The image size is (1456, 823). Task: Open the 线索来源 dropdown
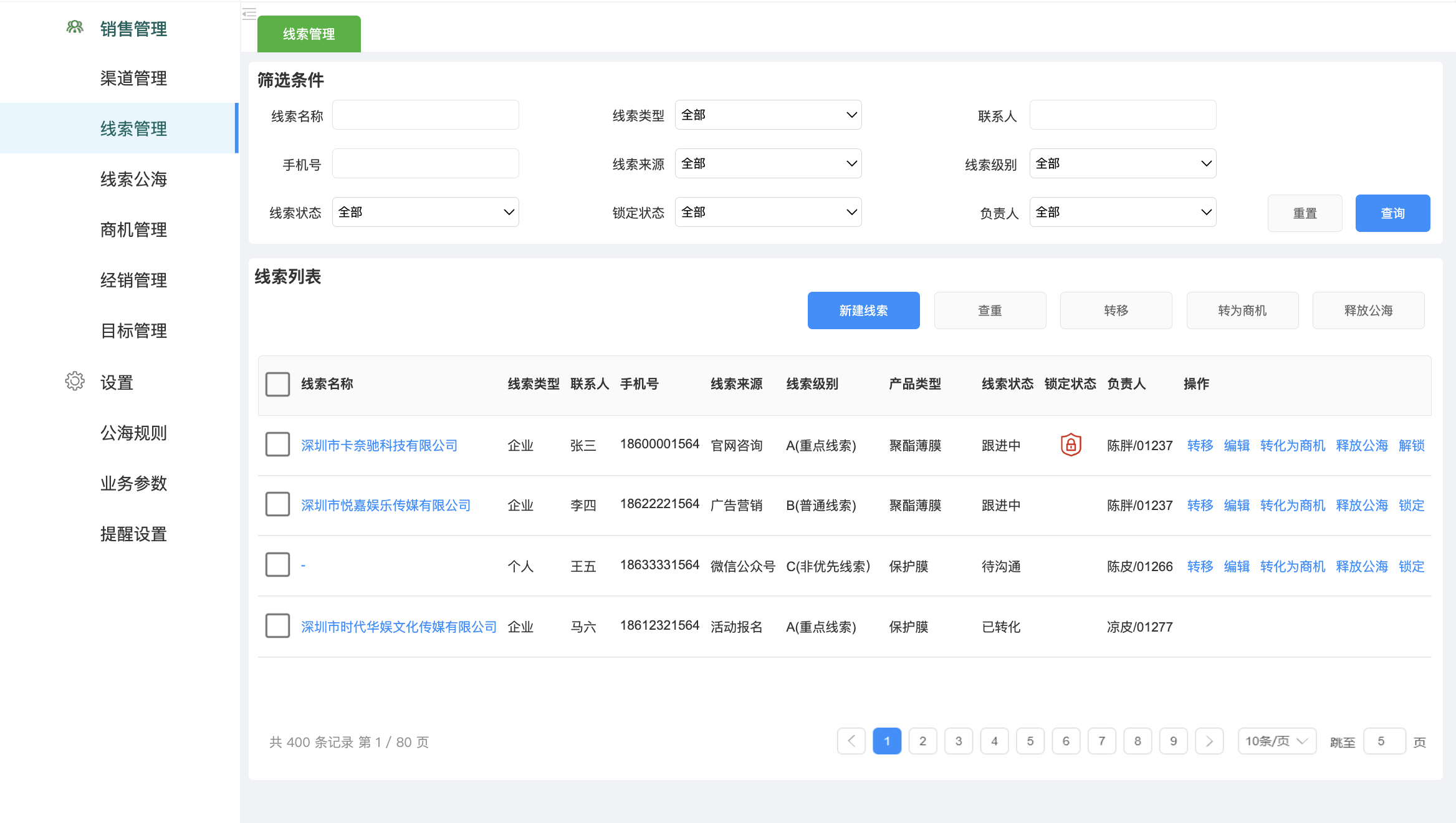pos(769,163)
